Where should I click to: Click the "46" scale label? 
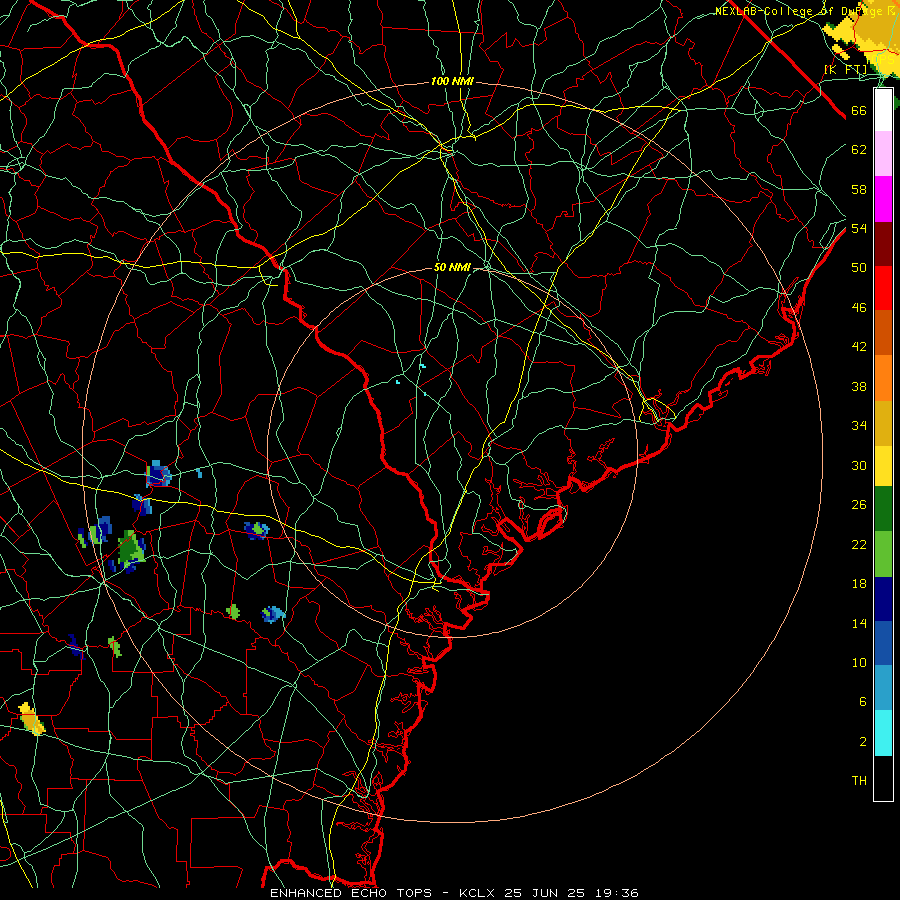point(859,308)
